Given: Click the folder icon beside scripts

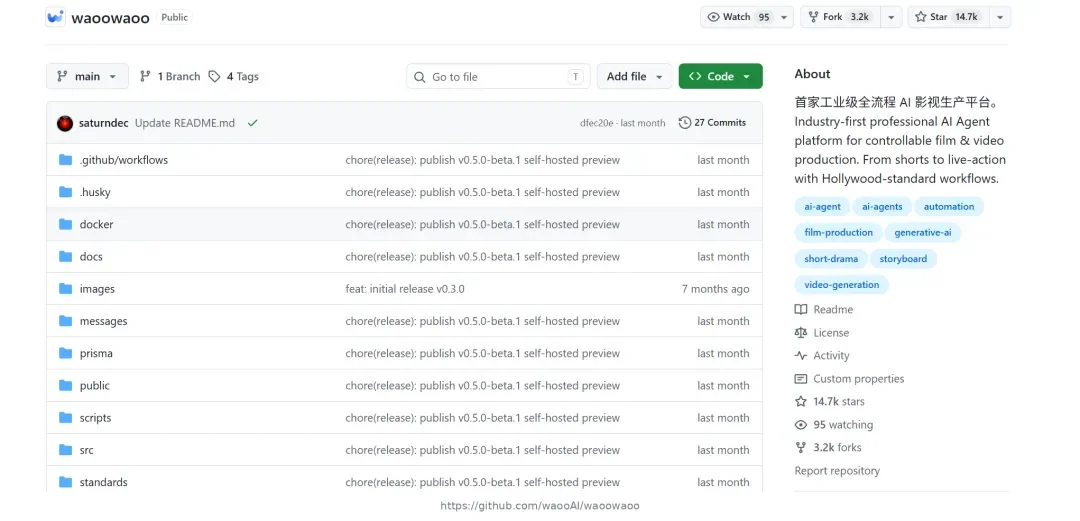Looking at the screenshot, I should pos(65,418).
